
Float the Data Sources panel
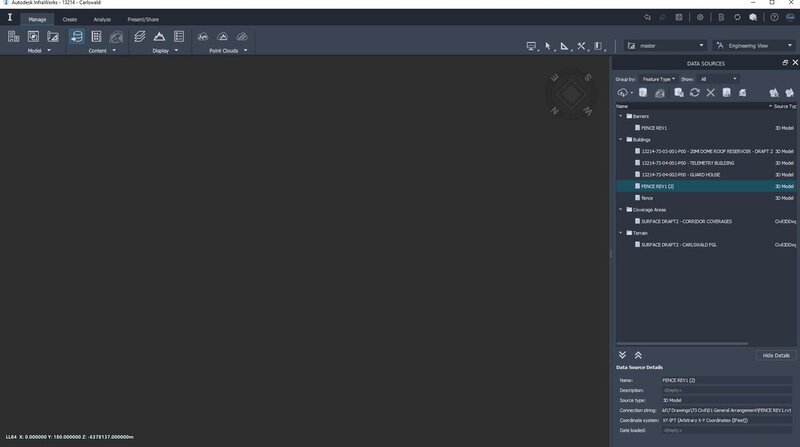point(785,63)
